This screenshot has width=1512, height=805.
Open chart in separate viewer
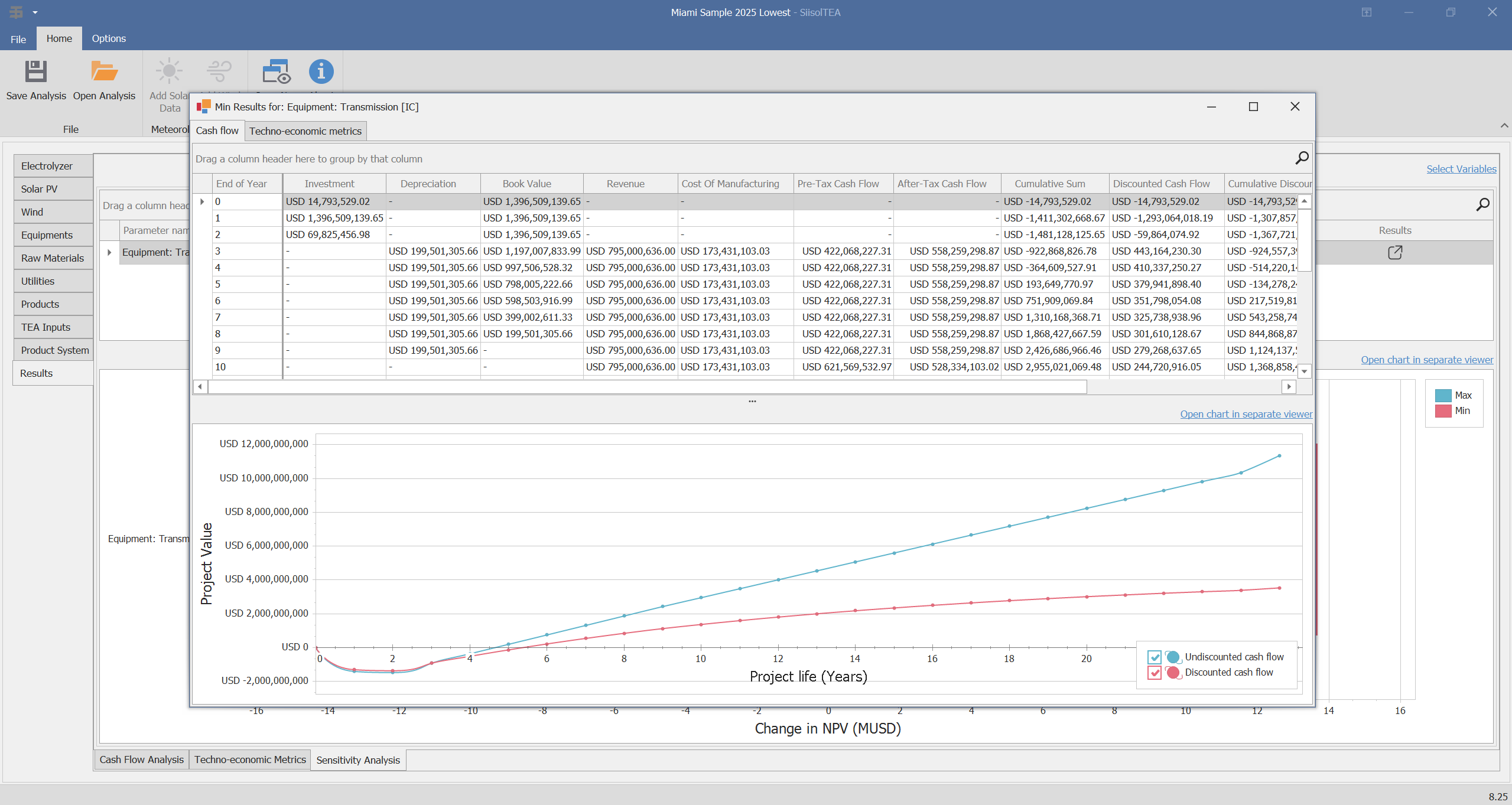tap(1246, 413)
